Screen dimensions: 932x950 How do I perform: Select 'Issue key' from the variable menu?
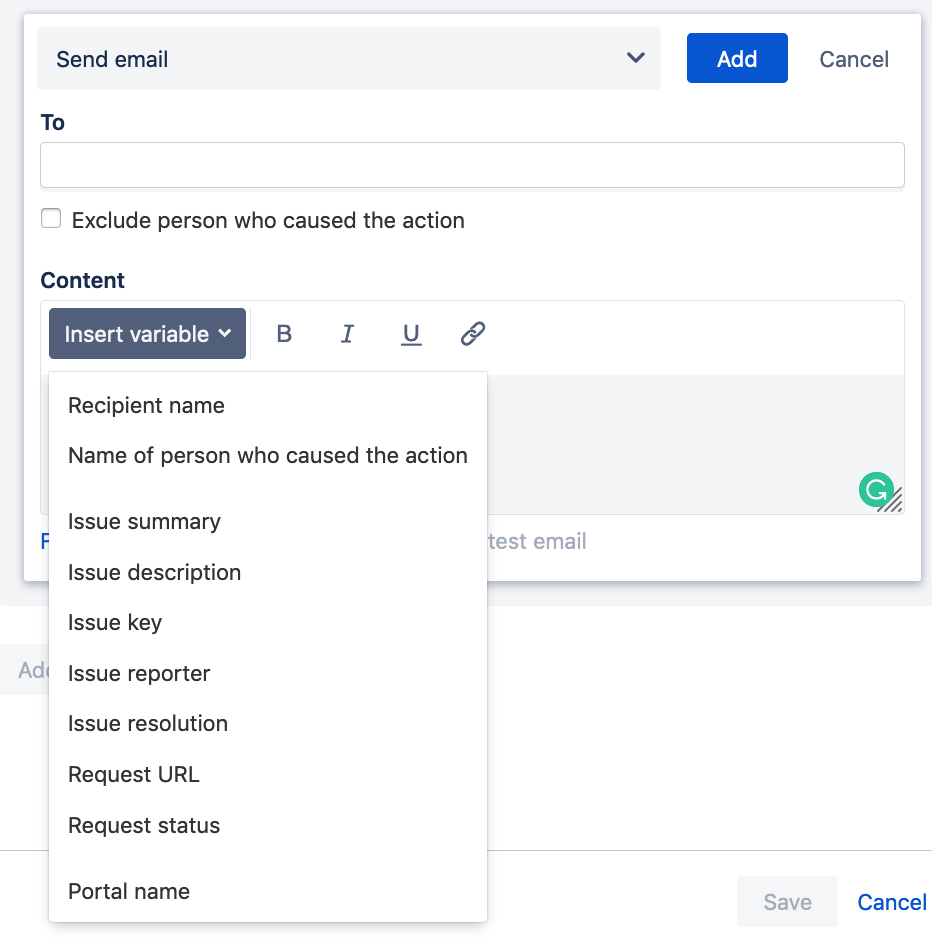click(x=115, y=622)
